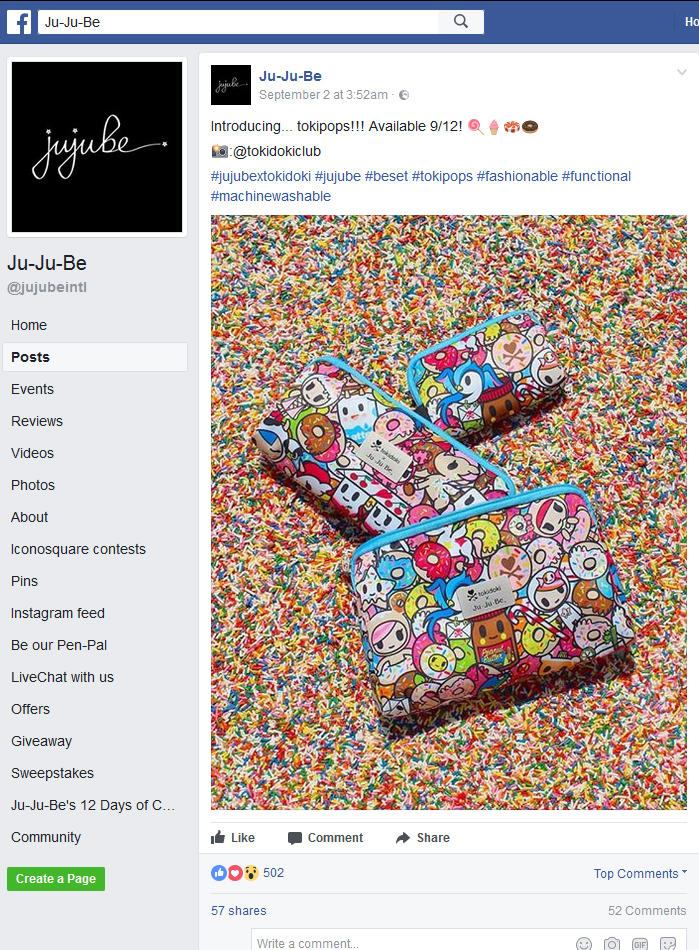Viewport: 699px width, 950px height.
Task: Open the tokipops sprinkles post photo
Action: click(x=449, y=513)
